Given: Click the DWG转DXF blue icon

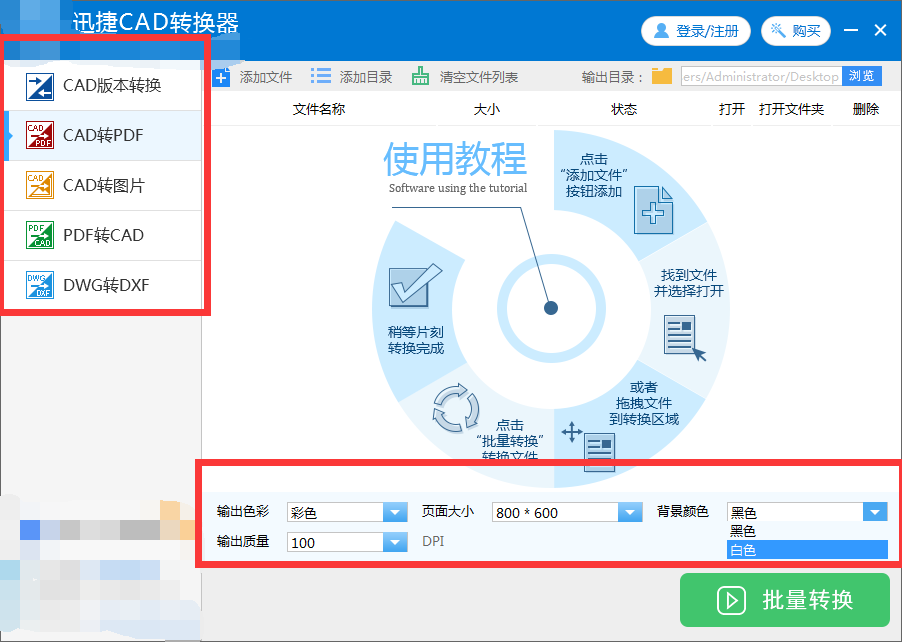Looking at the screenshot, I should (40, 285).
